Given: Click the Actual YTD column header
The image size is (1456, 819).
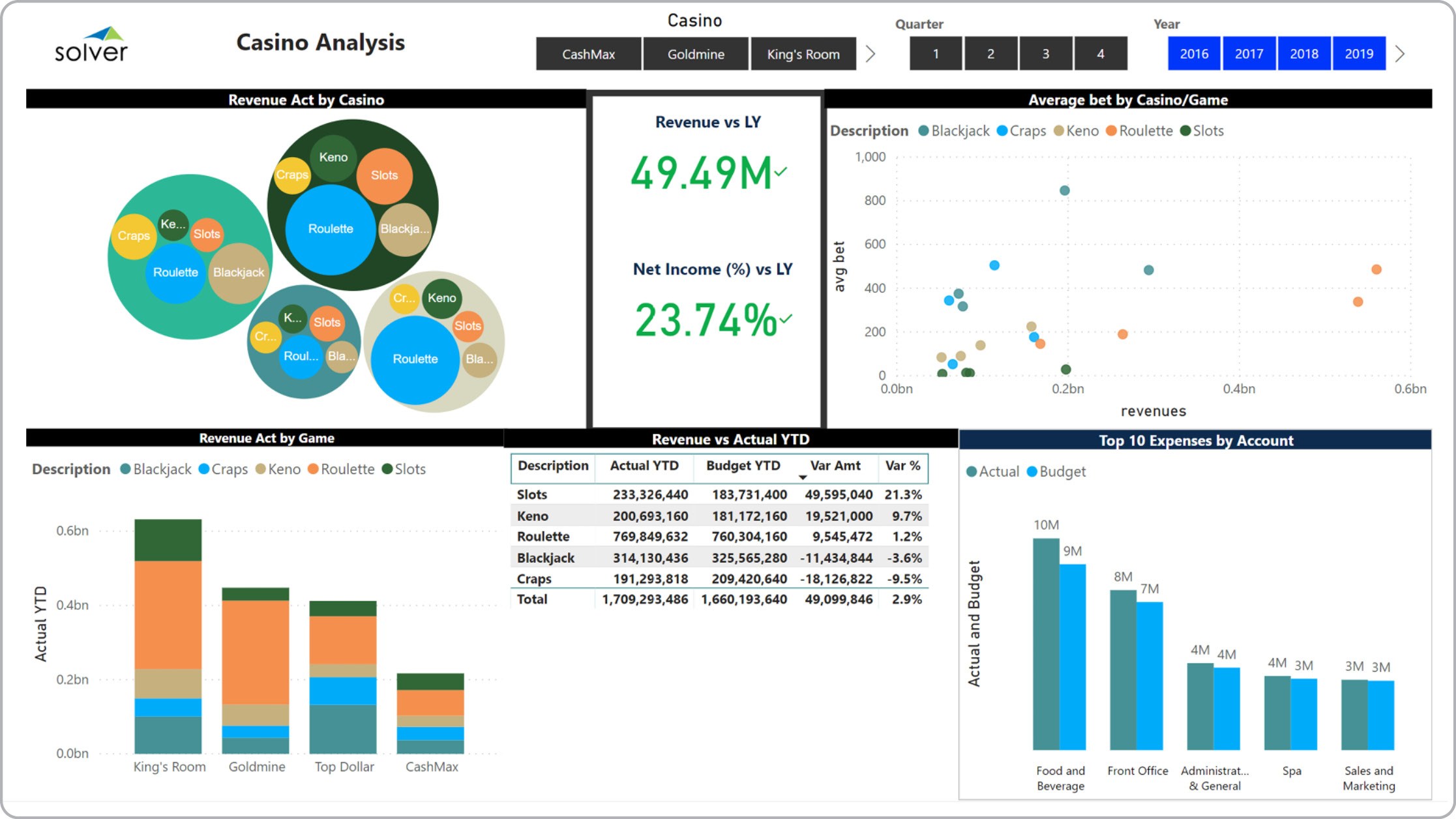Looking at the screenshot, I should pyautogui.click(x=644, y=466).
